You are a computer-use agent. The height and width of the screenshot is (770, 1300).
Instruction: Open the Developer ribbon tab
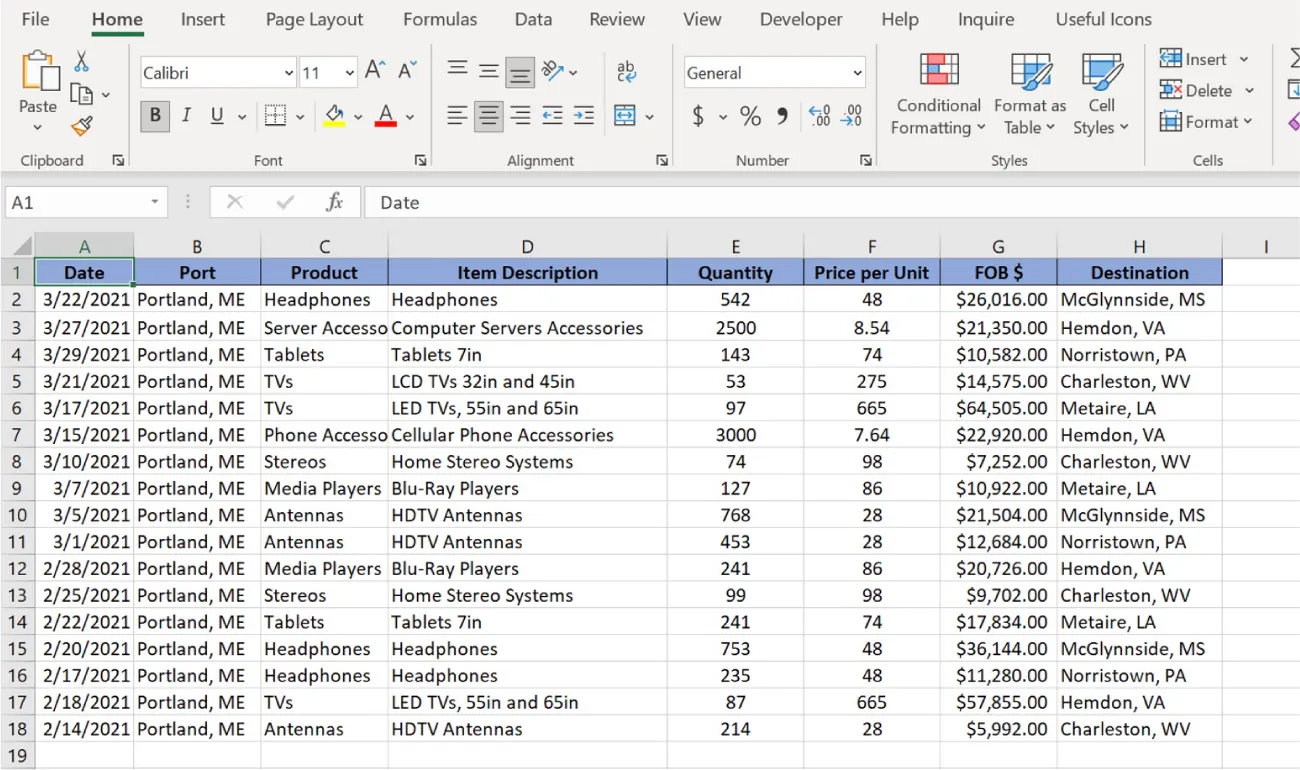point(801,19)
